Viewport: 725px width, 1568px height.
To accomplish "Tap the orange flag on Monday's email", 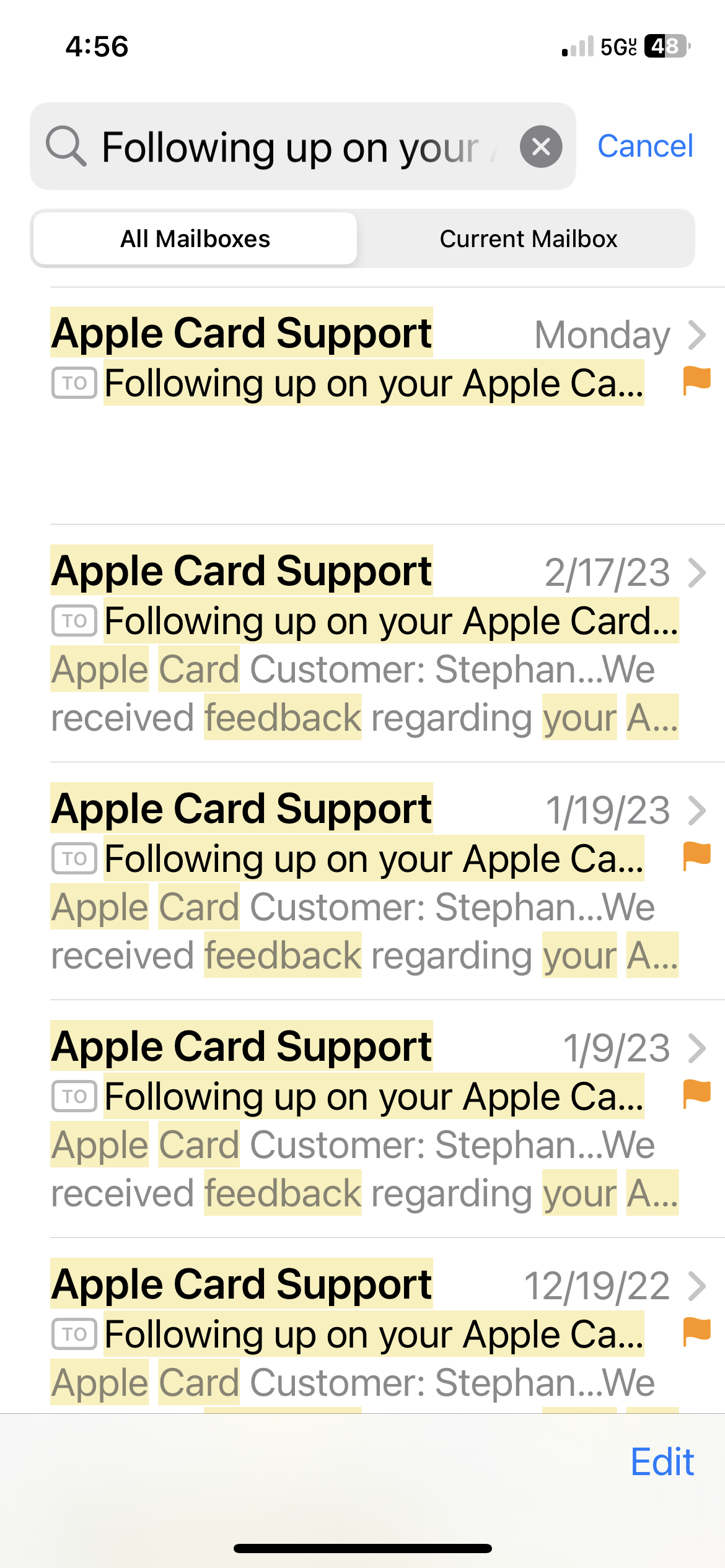I will point(696,380).
